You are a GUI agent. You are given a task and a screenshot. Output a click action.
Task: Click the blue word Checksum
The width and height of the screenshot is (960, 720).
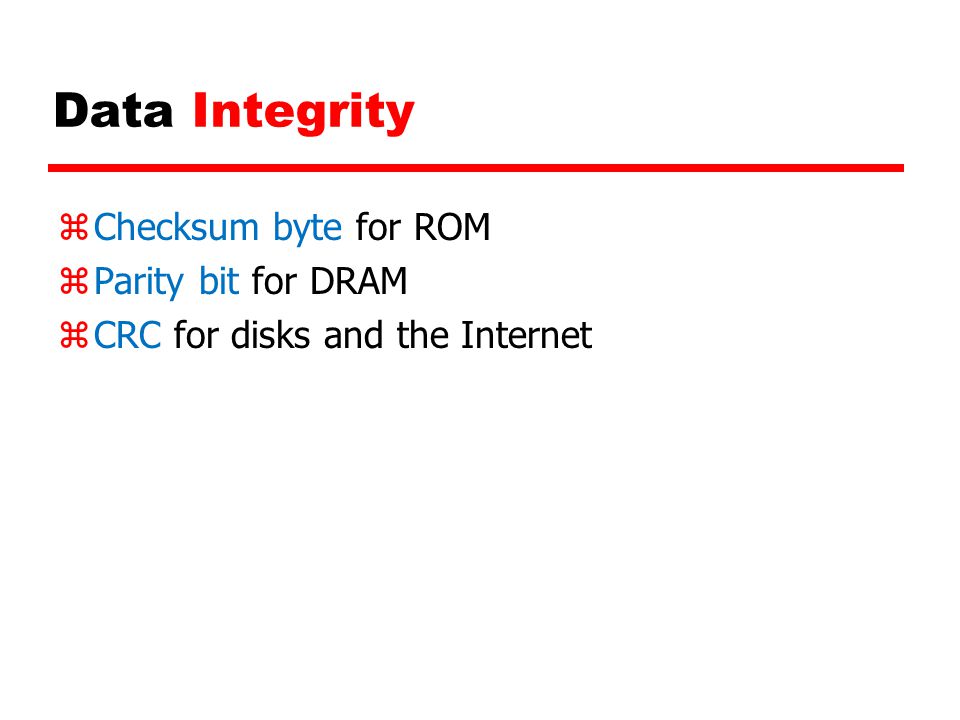pos(176,227)
